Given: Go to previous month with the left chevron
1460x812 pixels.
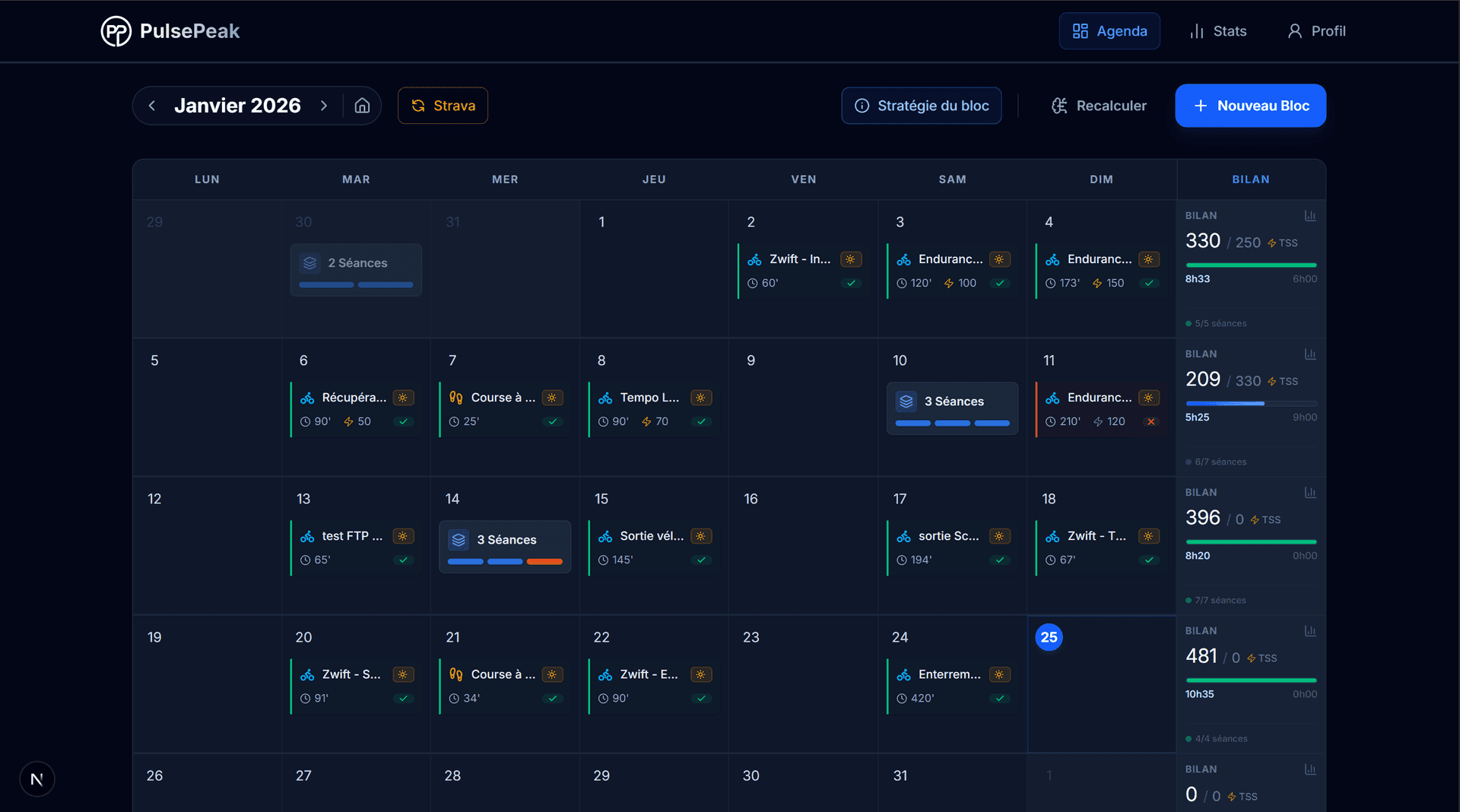Looking at the screenshot, I should 152,106.
